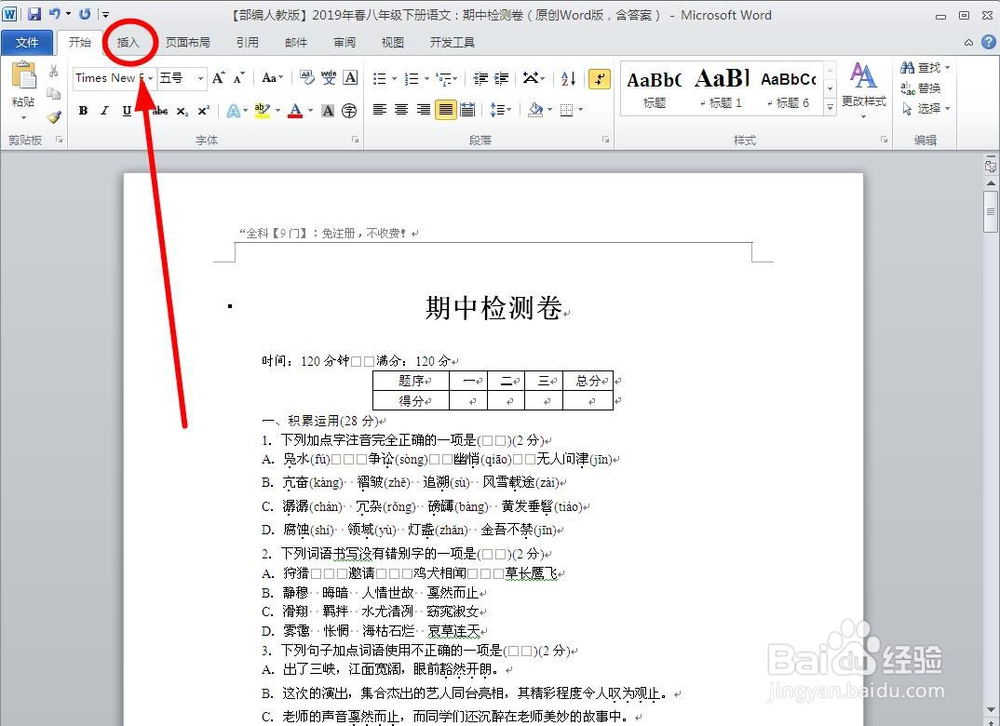1000x726 pixels.
Task: Apply bold formatting to selected text
Action: coord(83,110)
